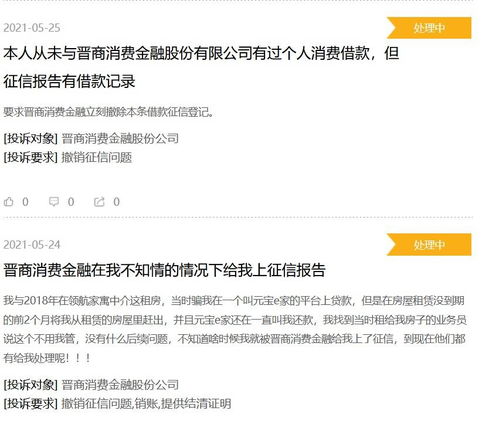This screenshot has height=431, width=499.
Task: Click the like count zero
Action: pyautogui.click(x=25, y=202)
